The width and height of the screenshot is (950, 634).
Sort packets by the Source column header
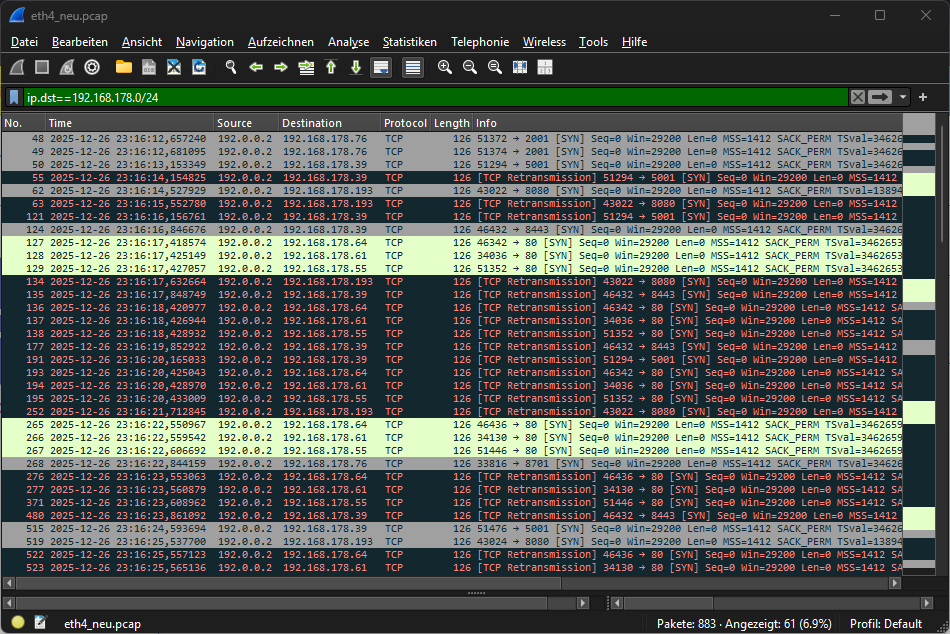pos(246,123)
